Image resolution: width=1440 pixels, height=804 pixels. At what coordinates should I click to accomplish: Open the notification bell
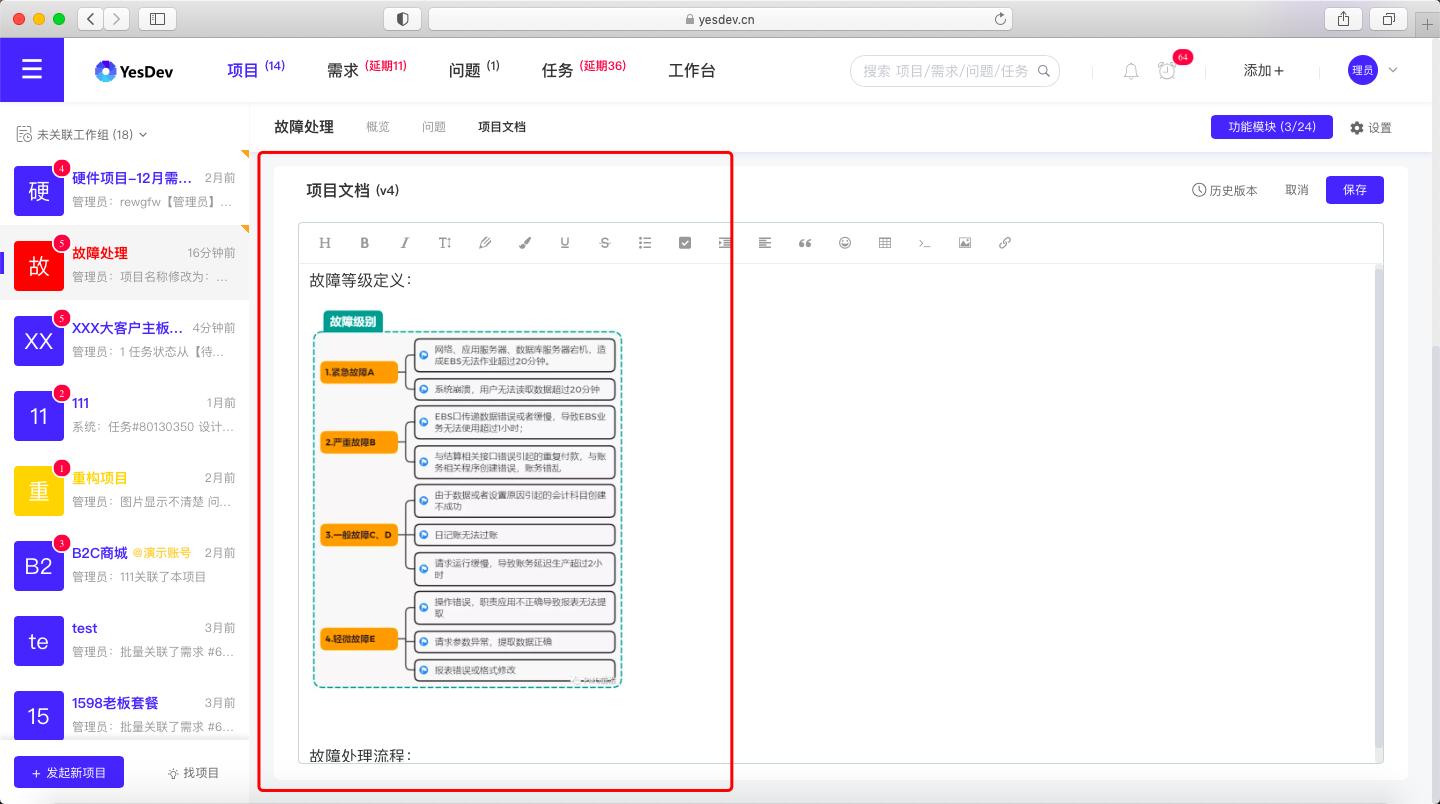pyautogui.click(x=1130, y=71)
